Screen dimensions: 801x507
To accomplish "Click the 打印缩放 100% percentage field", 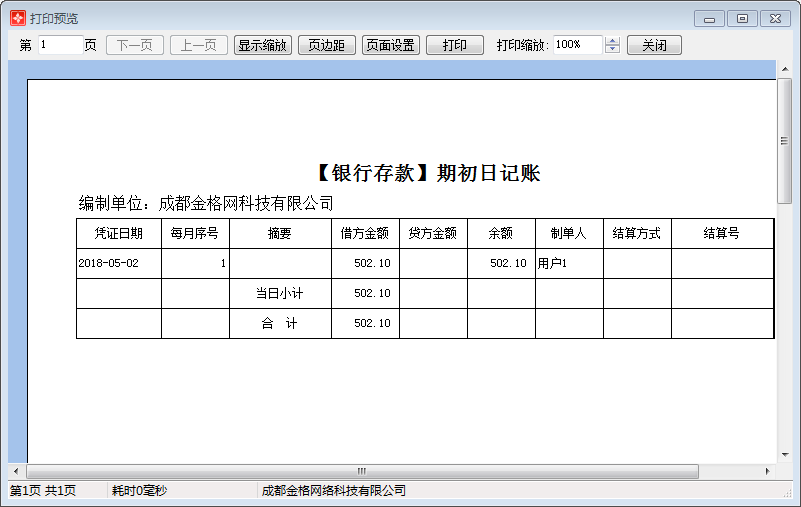I will [x=577, y=45].
